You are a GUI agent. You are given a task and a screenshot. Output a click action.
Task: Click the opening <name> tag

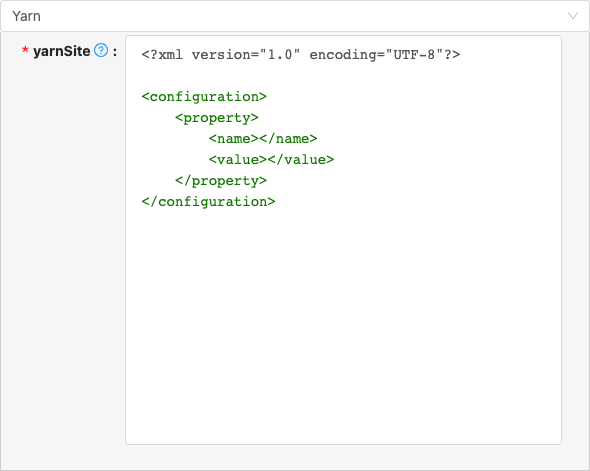coord(234,139)
